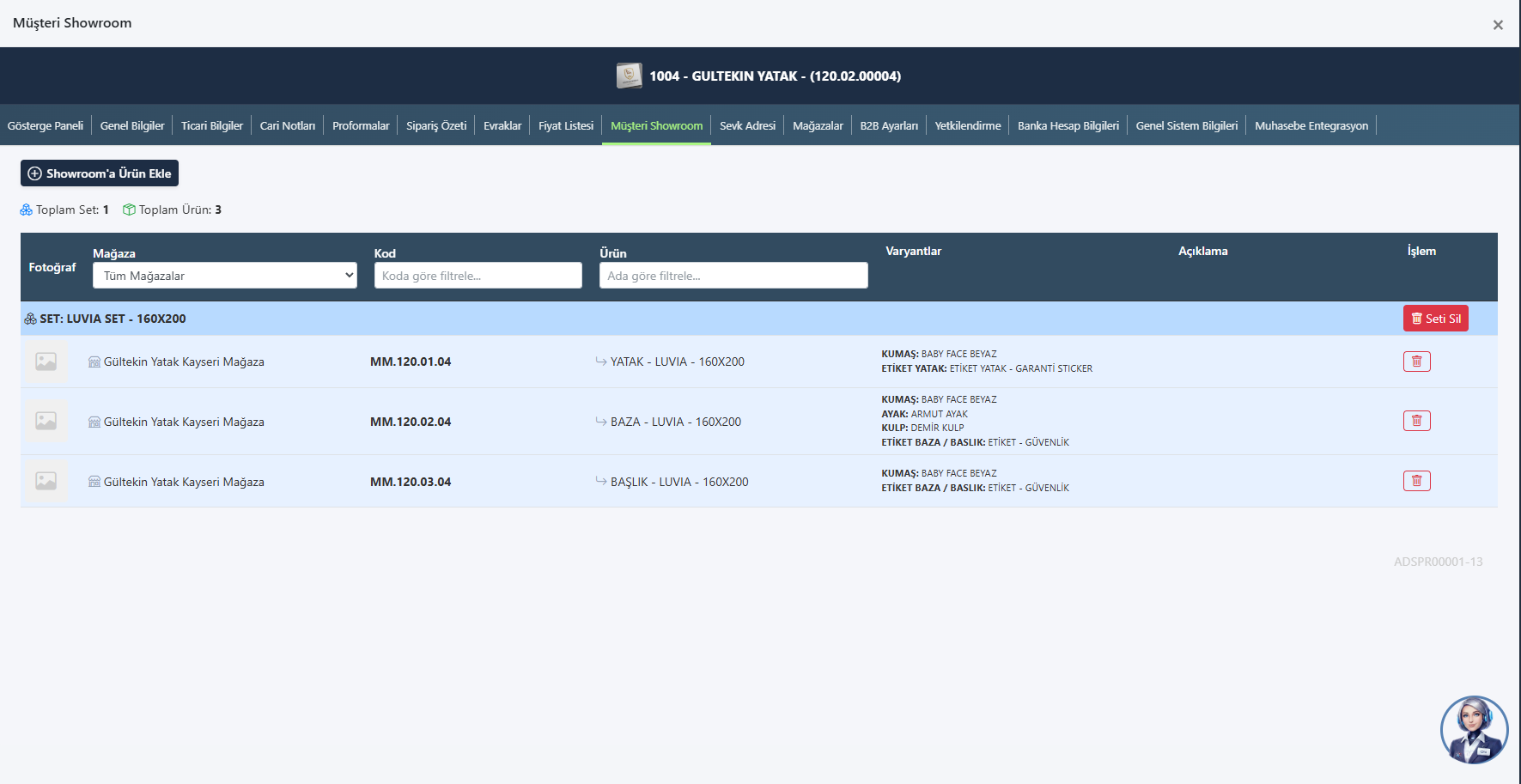
Task: Expand the Tüm Mağazalar store dropdown
Action: [225, 276]
